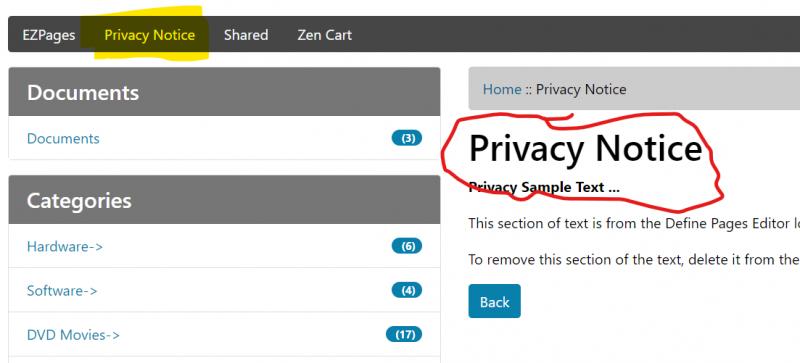Open the EZPages menu item
Screen dimensions: 800x363
tap(49, 35)
